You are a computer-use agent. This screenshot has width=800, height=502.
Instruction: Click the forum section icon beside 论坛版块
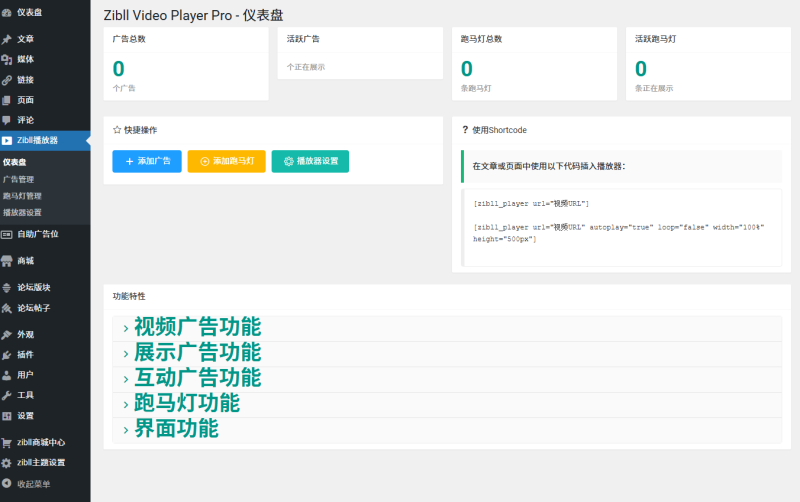[7, 288]
